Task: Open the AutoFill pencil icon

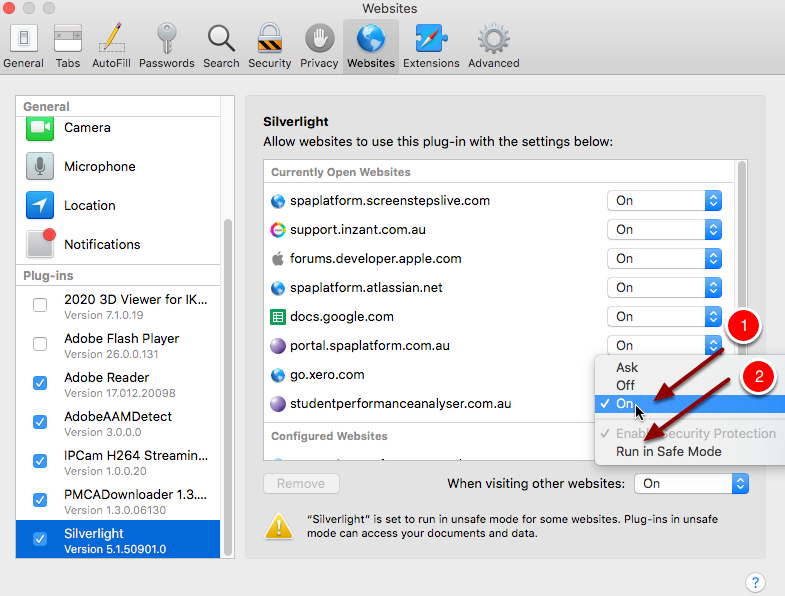Action: [112, 38]
